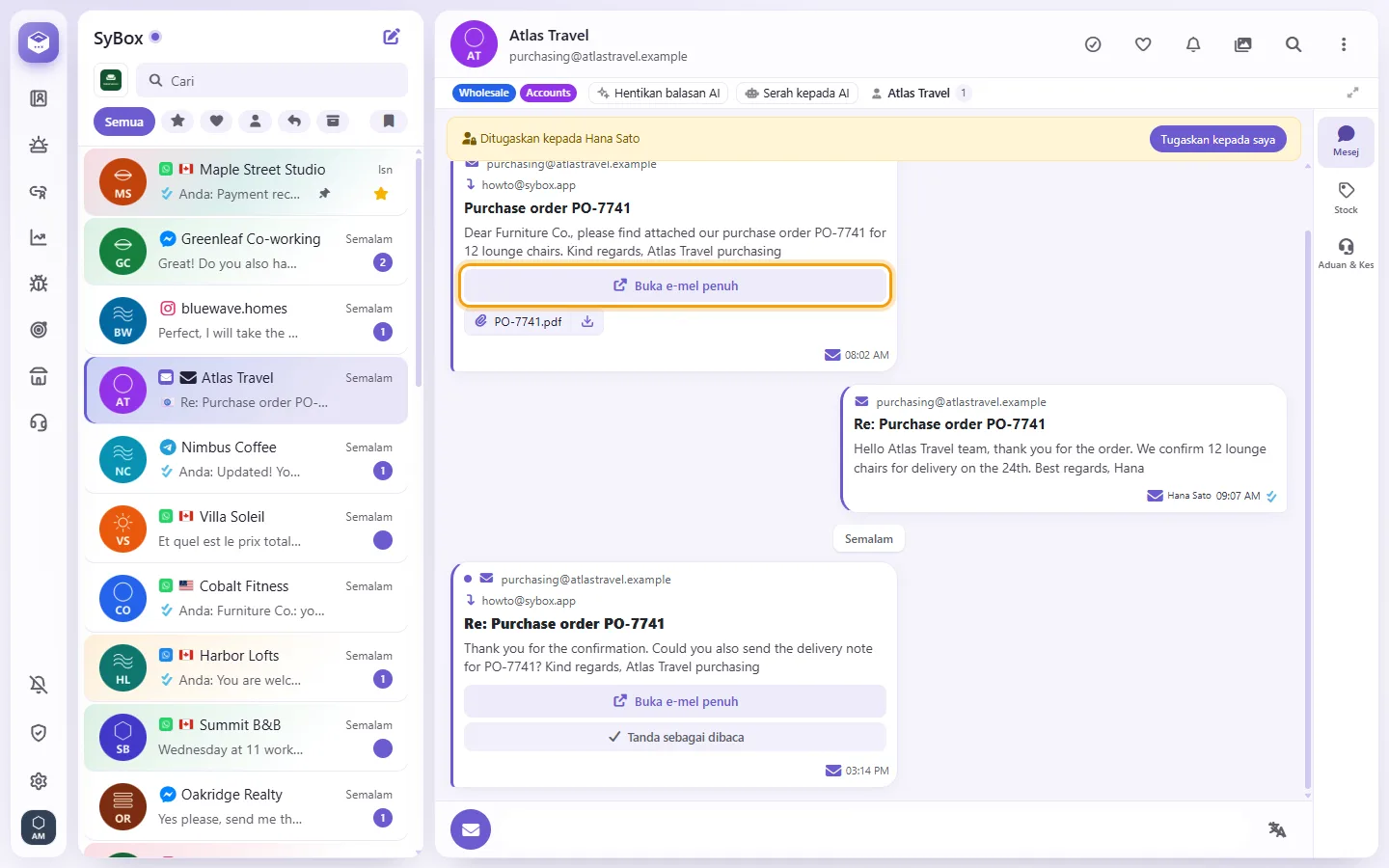1389x868 pixels.
Task: Expand the chat panel with the arrows icon
Action: coord(1353,93)
